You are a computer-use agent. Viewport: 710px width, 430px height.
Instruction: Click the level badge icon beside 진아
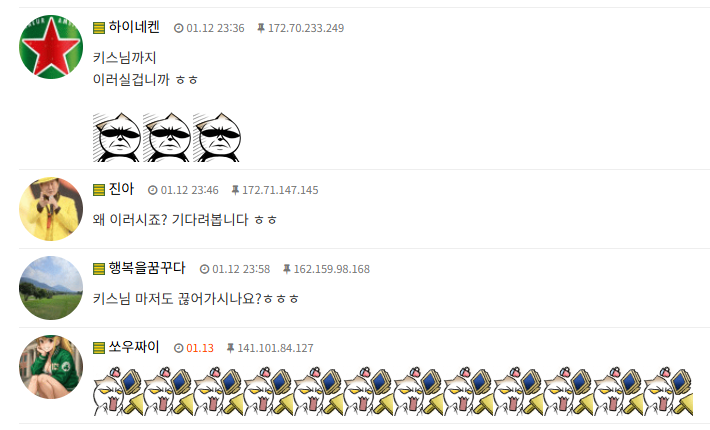pos(99,190)
